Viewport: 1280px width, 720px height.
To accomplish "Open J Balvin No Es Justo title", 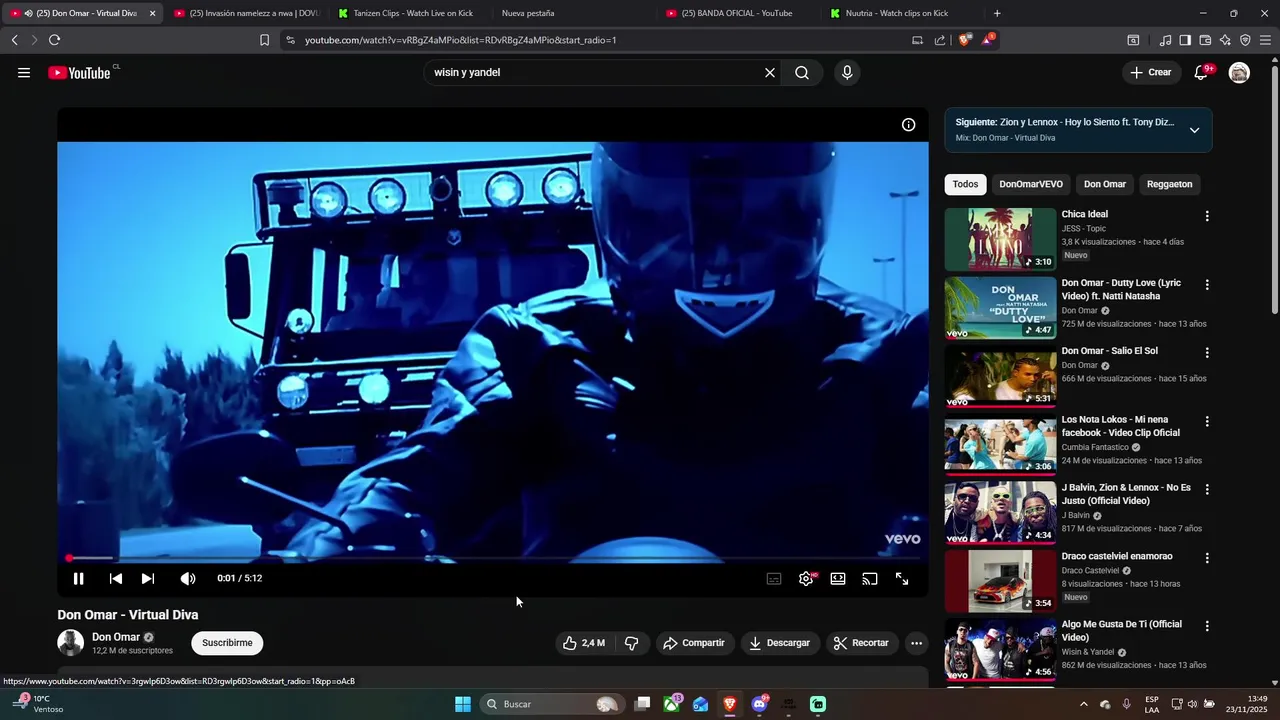I will coord(1126,494).
